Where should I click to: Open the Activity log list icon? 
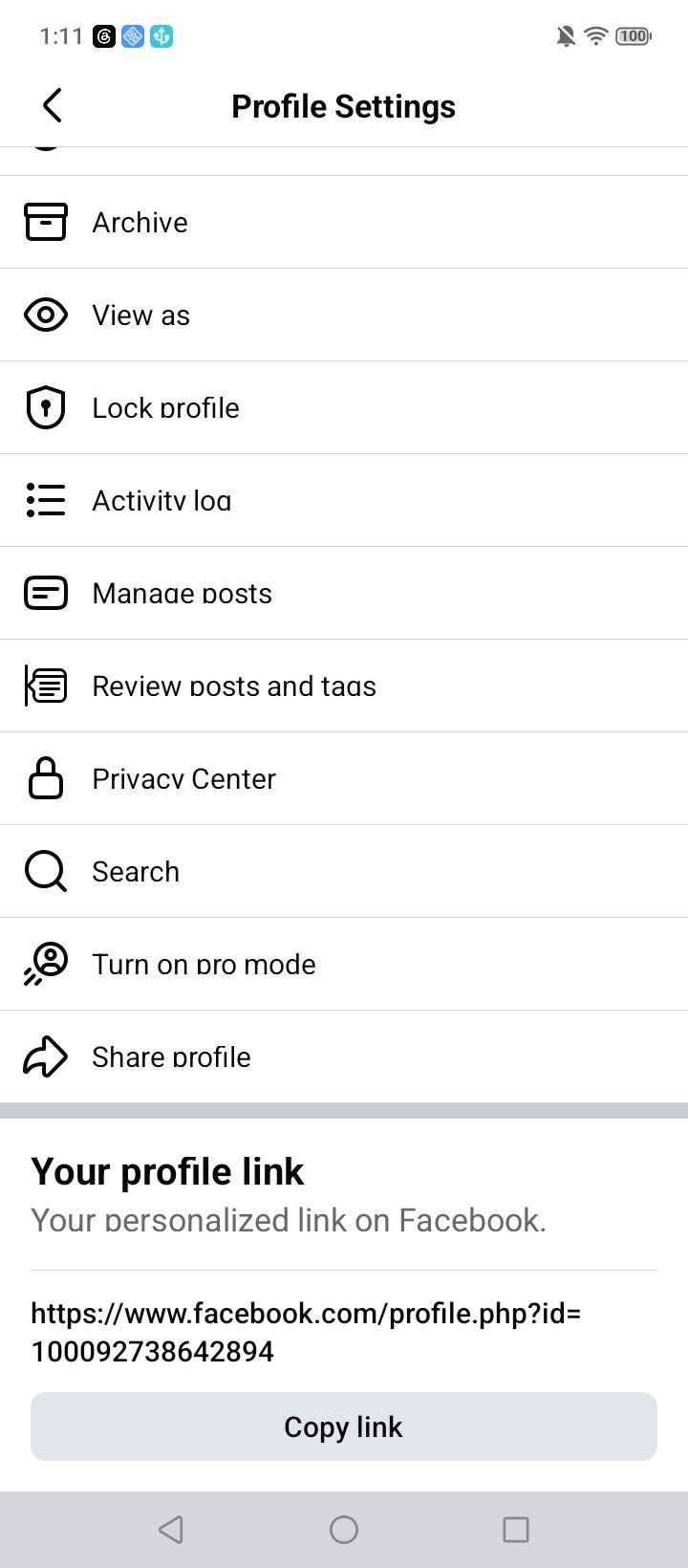pos(46,500)
